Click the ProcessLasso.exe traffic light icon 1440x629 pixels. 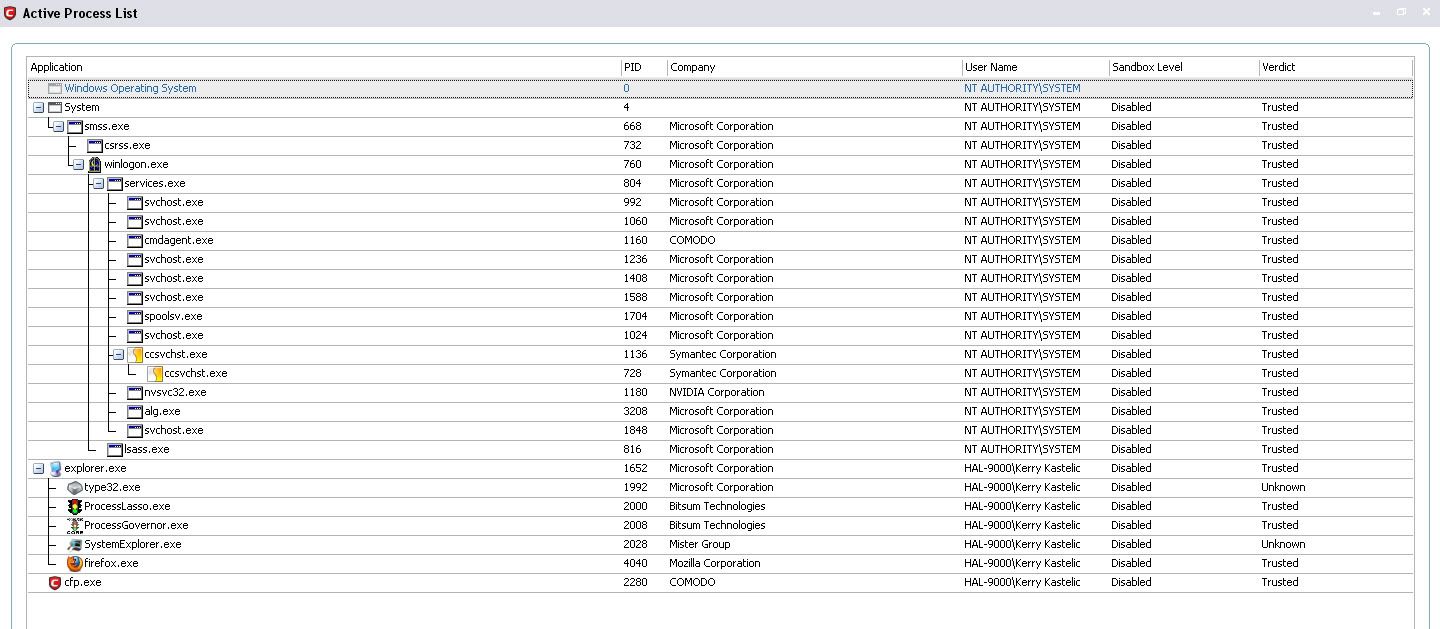pyautogui.click(x=75, y=506)
